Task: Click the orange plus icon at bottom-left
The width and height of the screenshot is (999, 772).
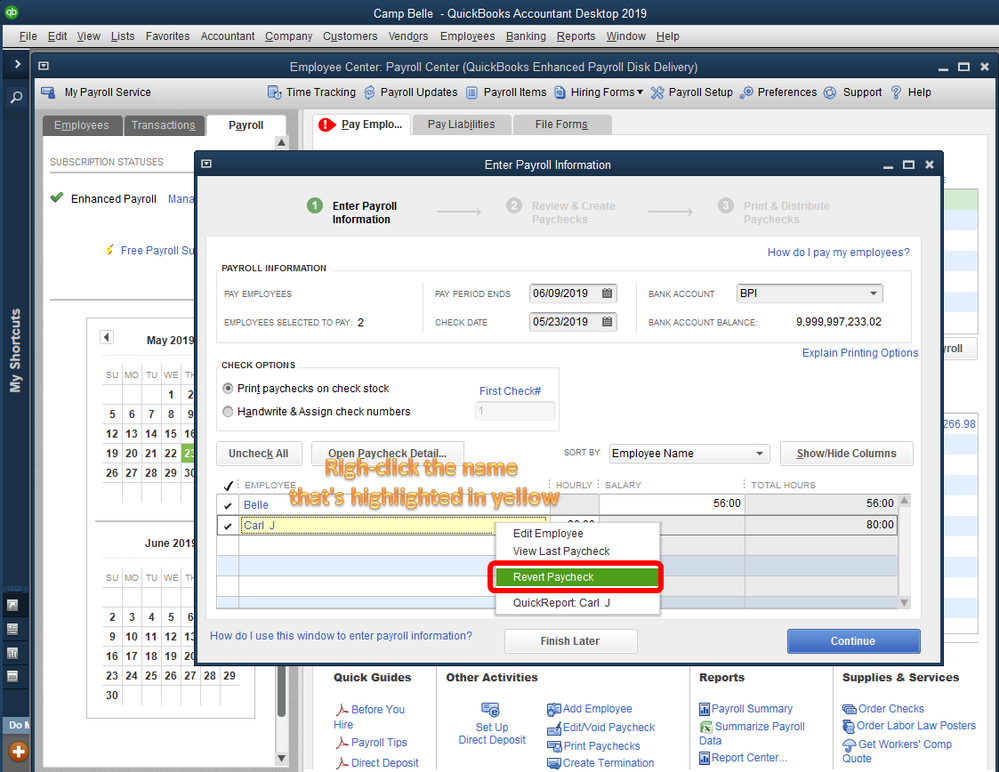Action: point(18,752)
